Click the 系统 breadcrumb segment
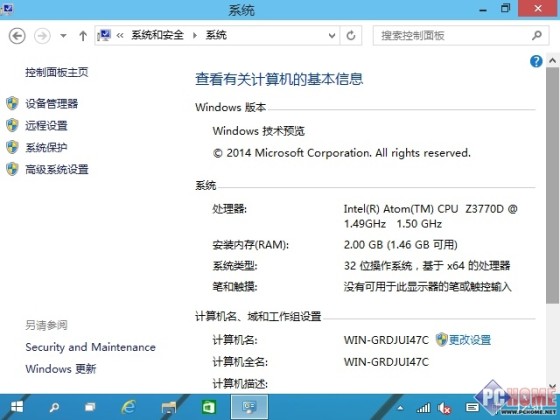The height and width of the screenshot is (420, 560). coord(216,35)
